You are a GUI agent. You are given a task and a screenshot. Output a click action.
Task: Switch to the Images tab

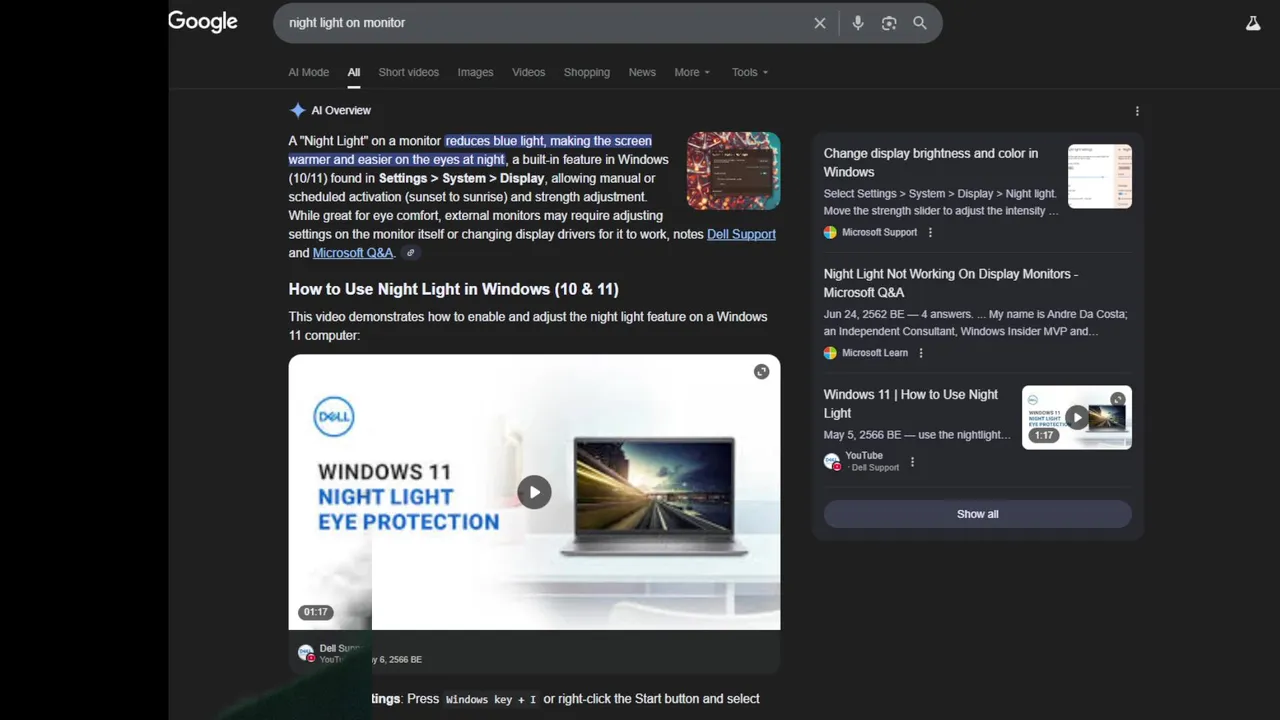[475, 72]
